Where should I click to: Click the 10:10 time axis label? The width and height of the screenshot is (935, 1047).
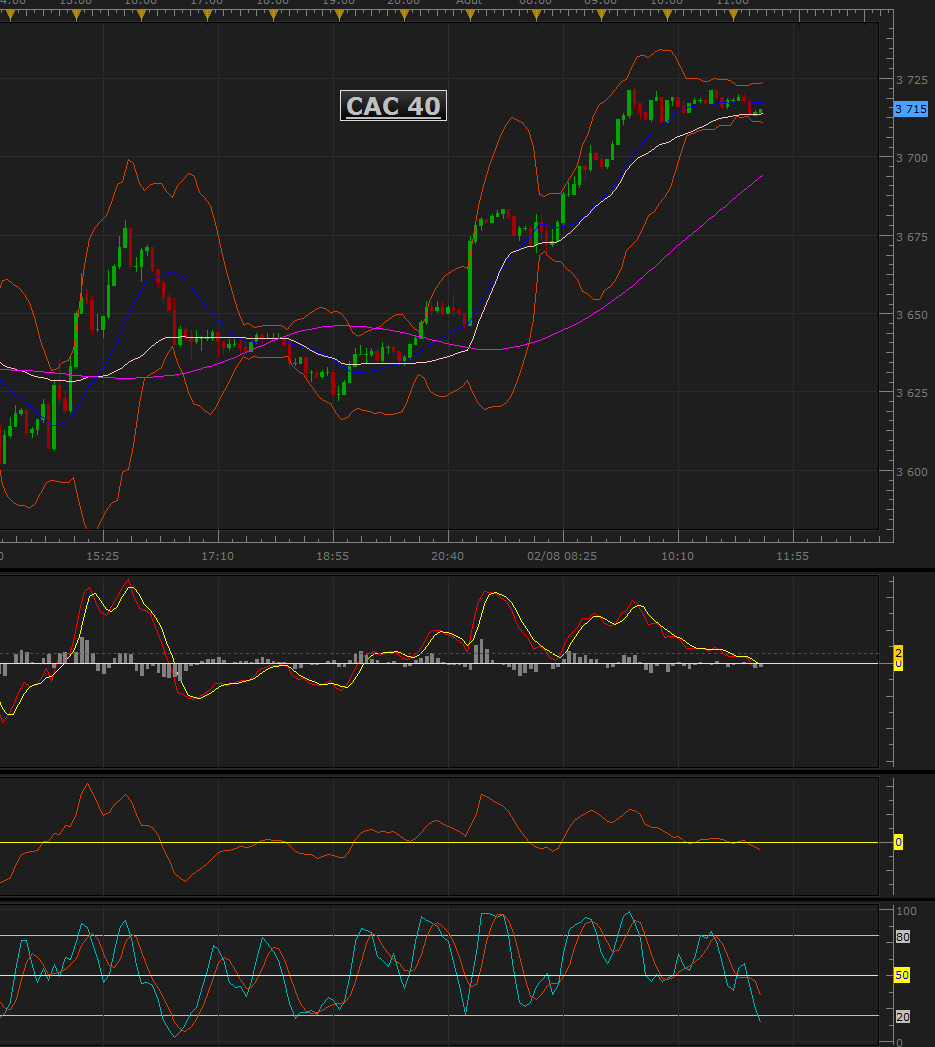tap(677, 556)
